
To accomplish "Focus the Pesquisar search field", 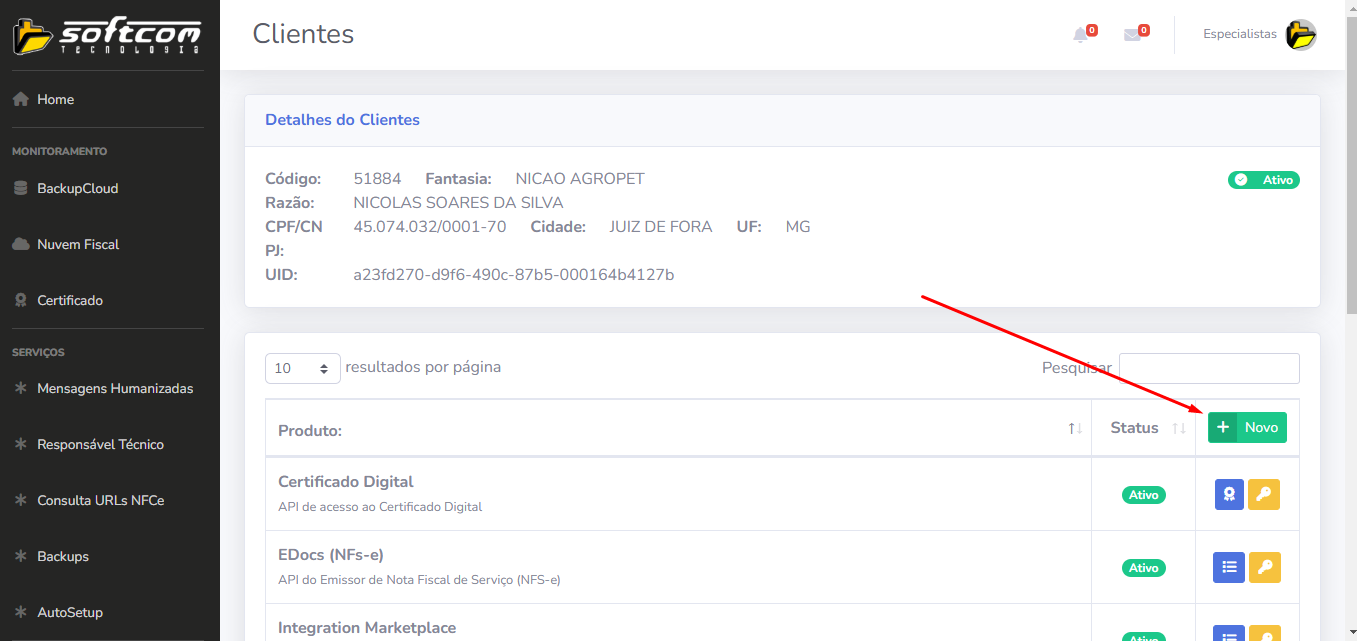I will (1208, 368).
